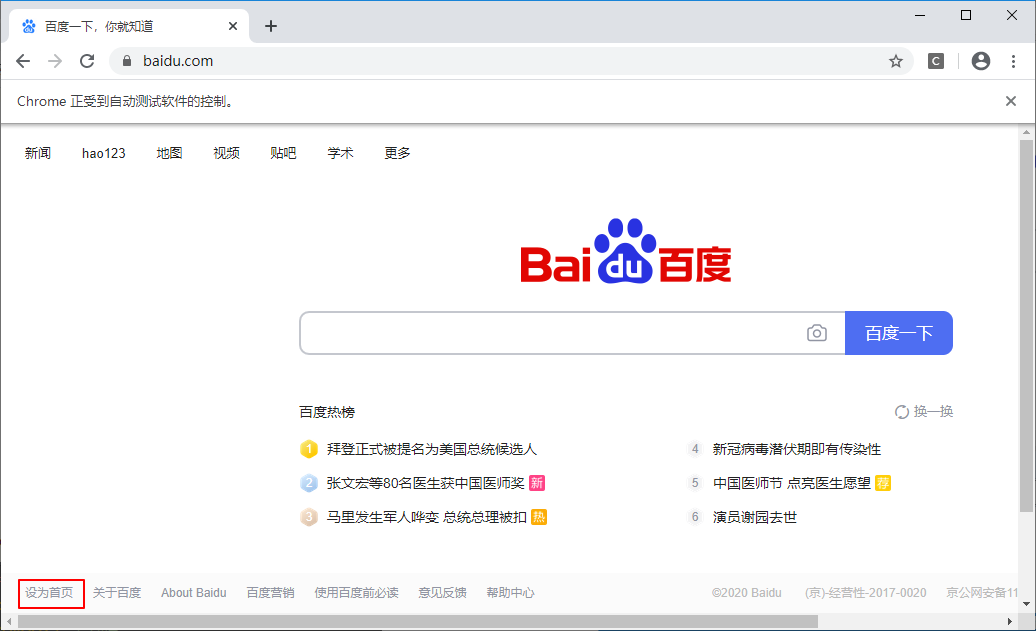Screen dimensions: 1036x631
Task: Open 新冠病毒潜伏期即有传染性 headline
Action: pos(796,449)
